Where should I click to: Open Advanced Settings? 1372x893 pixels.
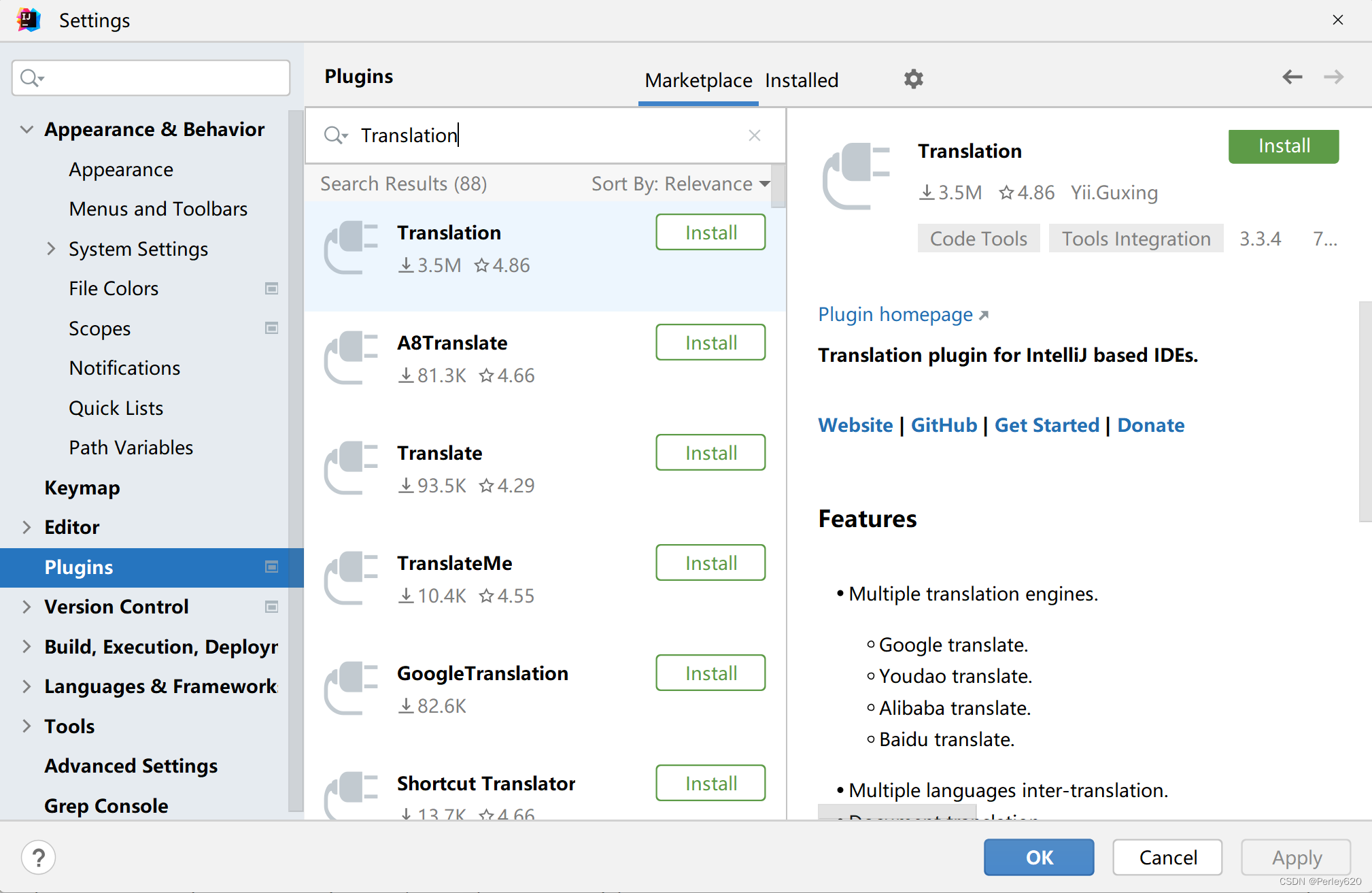[131, 766]
